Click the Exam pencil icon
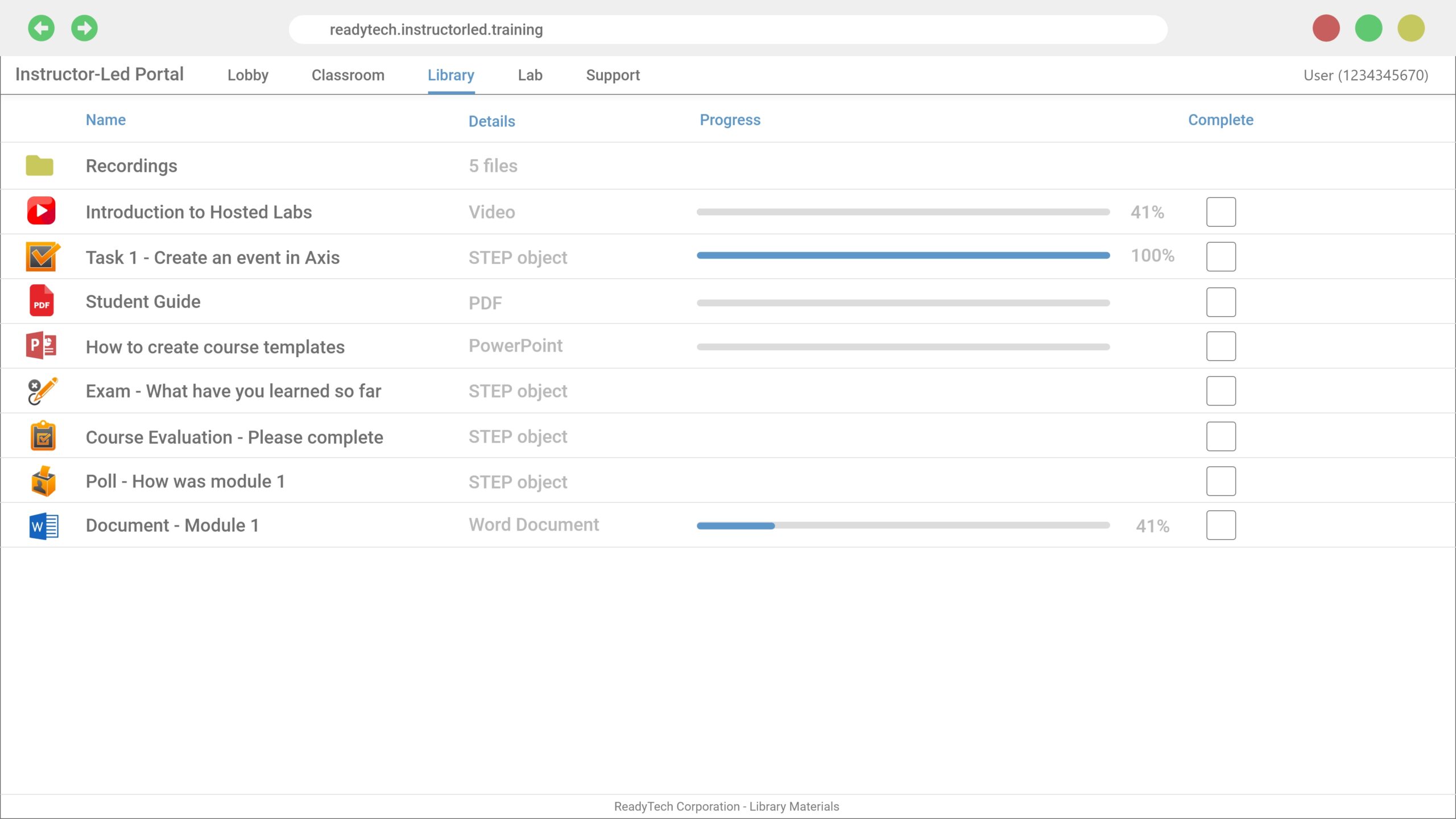 point(42,391)
